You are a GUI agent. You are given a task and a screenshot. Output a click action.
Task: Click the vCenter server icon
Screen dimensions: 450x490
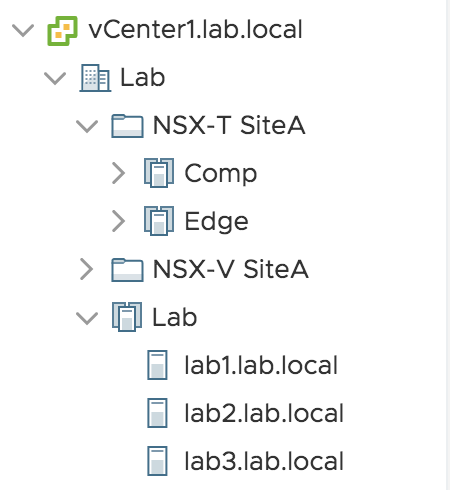coord(62,31)
